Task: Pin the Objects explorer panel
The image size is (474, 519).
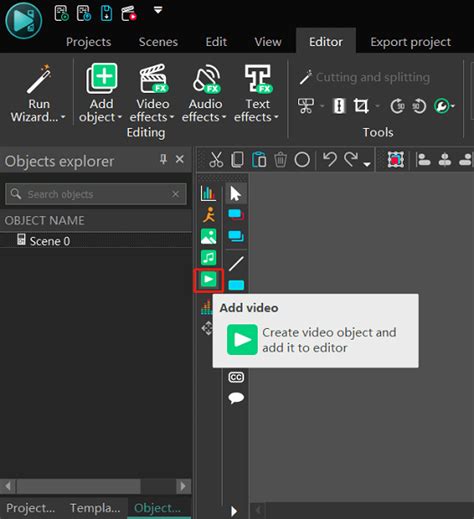Action: point(163,159)
